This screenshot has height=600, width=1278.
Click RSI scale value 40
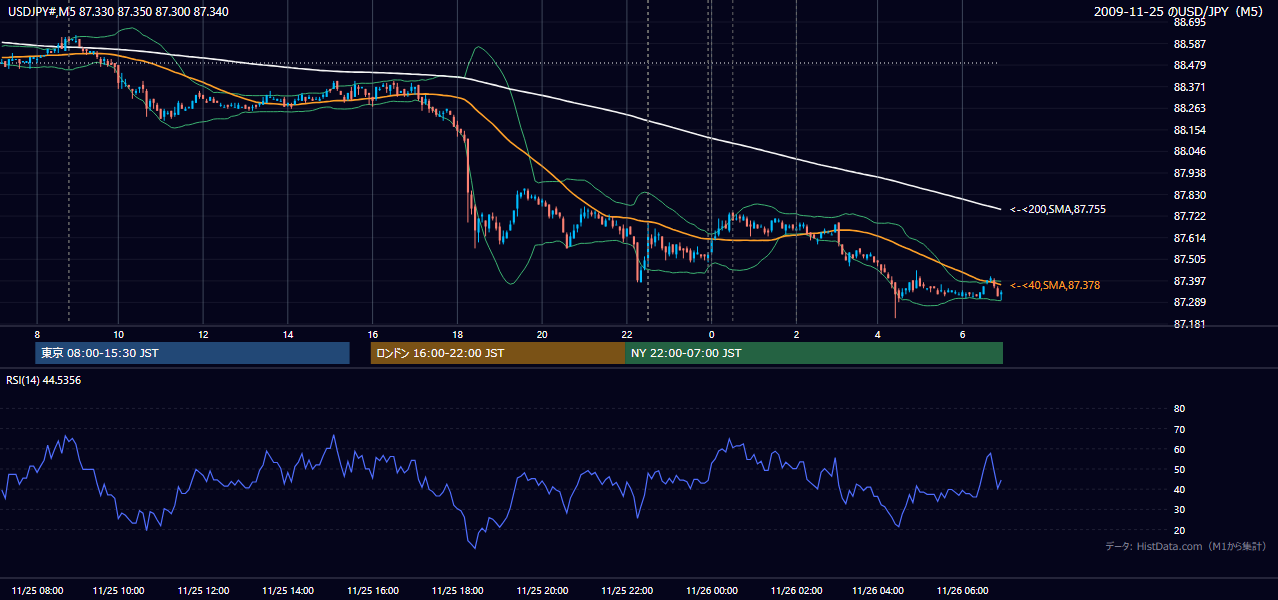[x=1179, y=489]
